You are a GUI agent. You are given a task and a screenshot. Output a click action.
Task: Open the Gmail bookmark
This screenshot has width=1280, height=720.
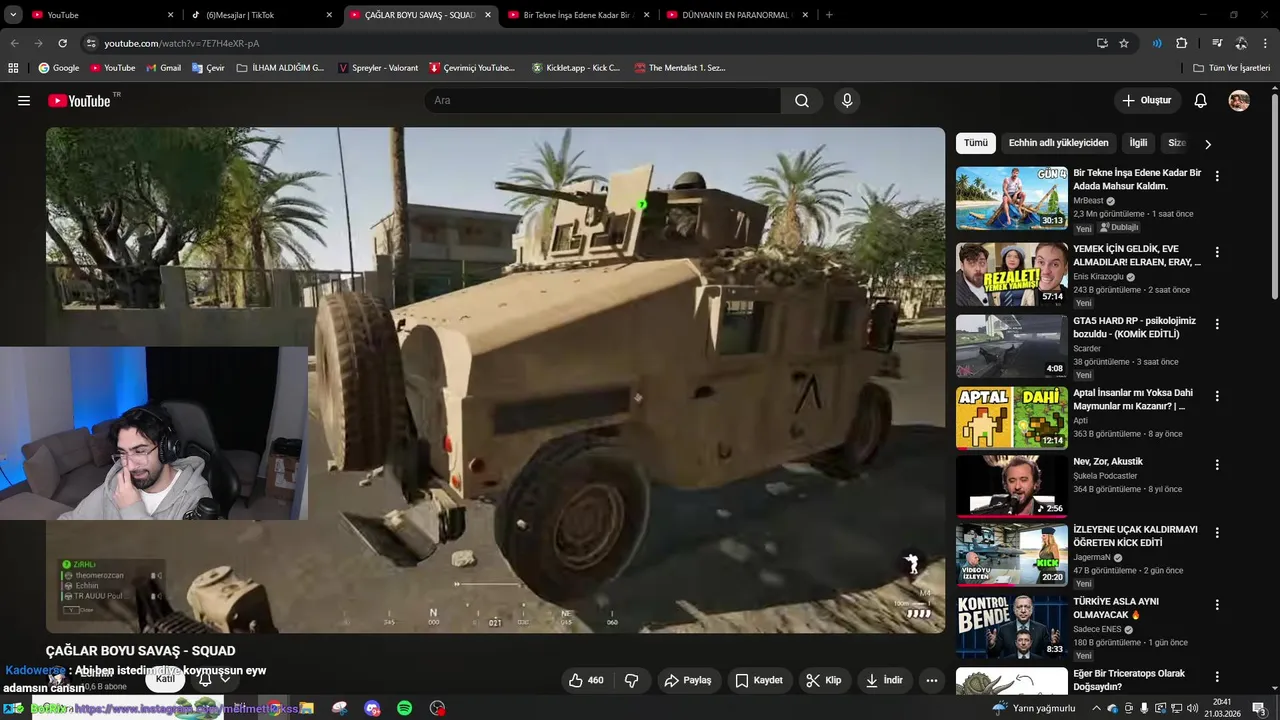coord(163,68)
